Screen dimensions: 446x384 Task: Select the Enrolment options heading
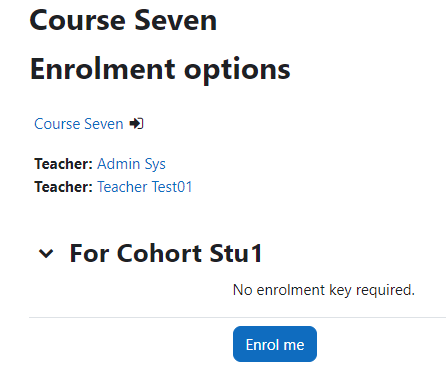pos(160,70)
